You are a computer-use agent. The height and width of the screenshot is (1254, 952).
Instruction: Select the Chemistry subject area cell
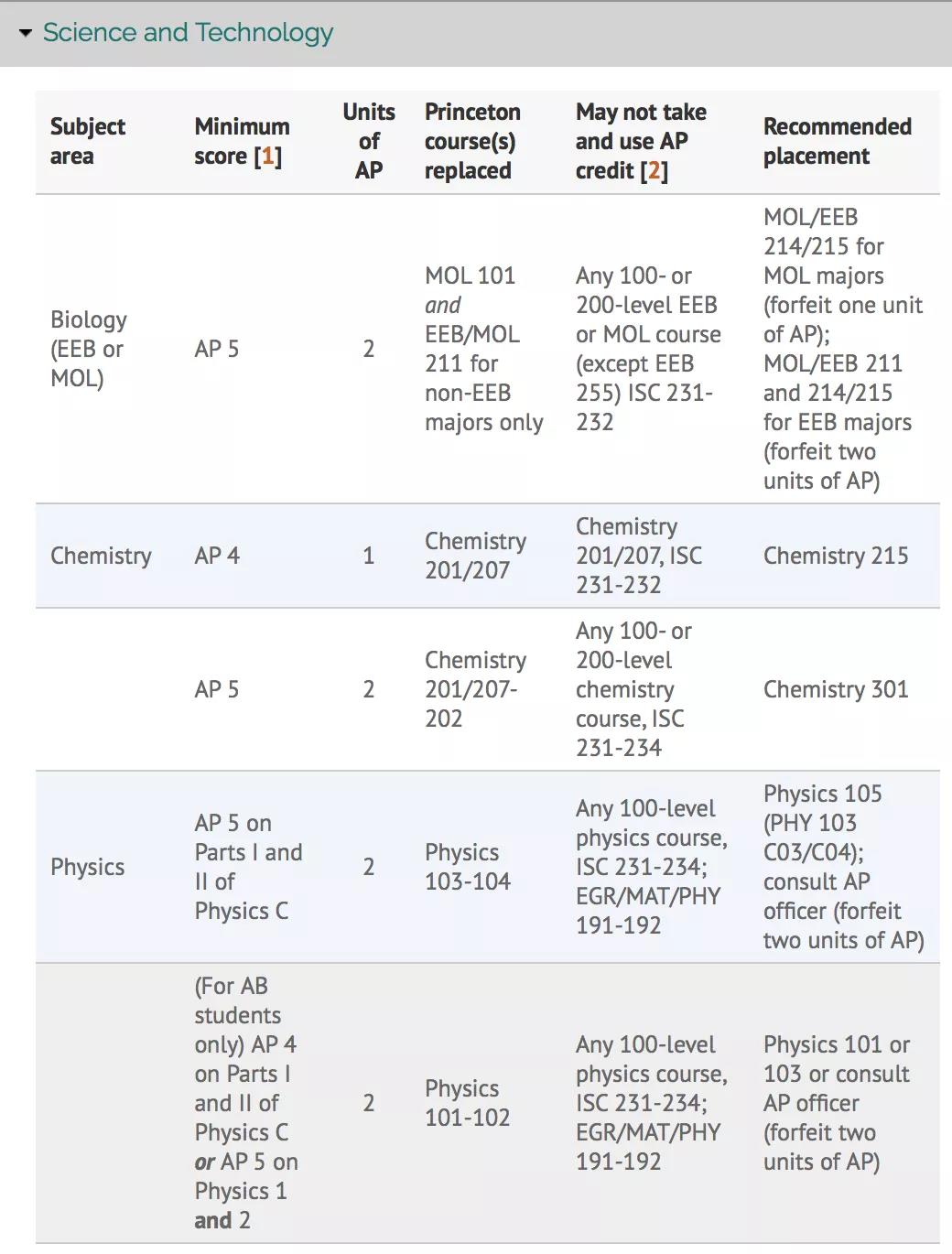point(101,556)
